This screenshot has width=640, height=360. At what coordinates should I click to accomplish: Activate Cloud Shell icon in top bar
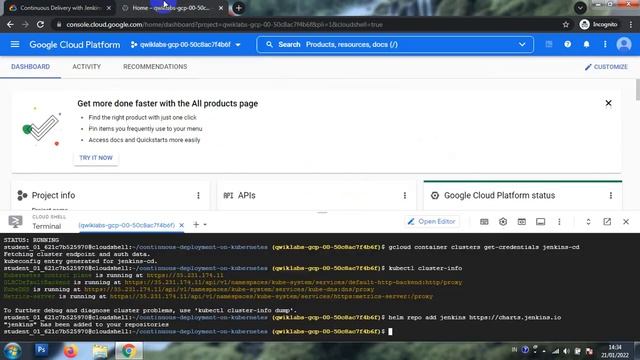click(x=549, y=44)
